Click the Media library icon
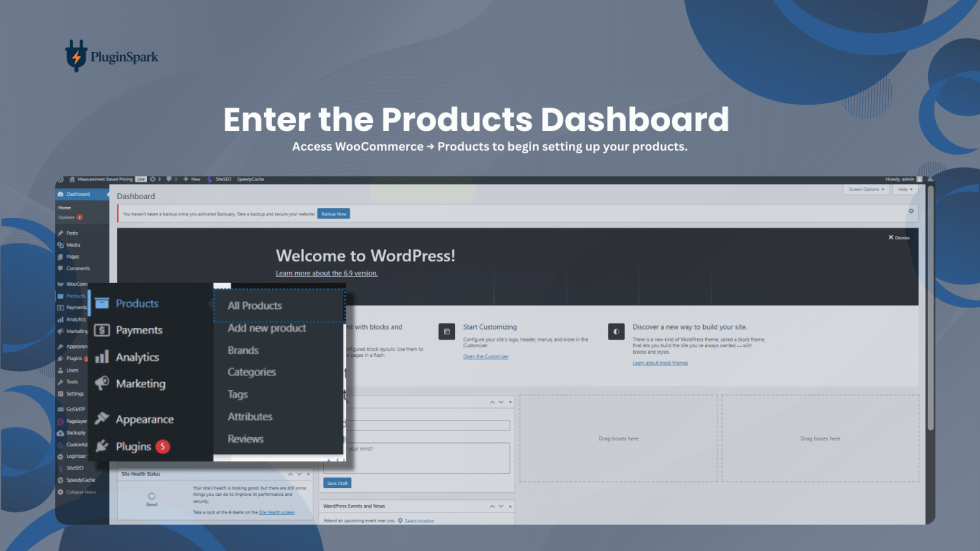This screenshot has width=980, height=551. click(61, 245)
